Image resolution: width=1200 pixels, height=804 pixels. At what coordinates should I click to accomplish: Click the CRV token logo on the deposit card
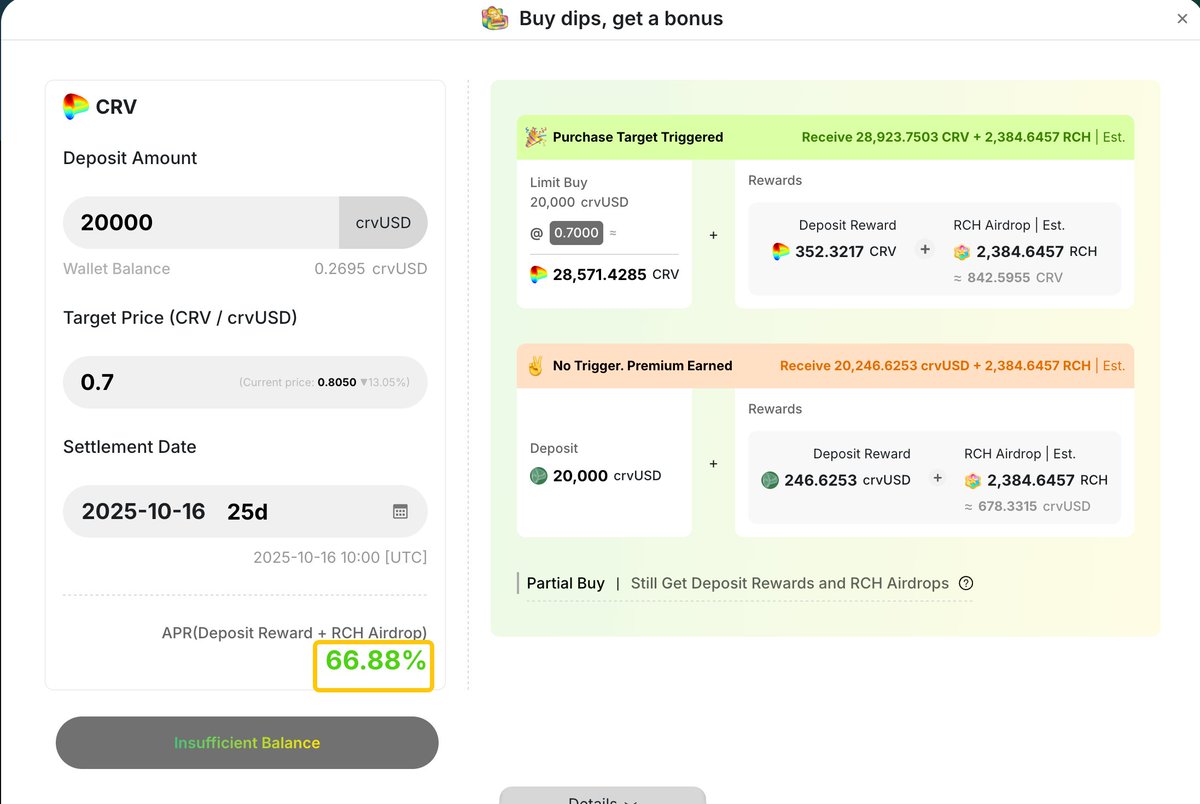pyautogui.click(x=76, y=106)
